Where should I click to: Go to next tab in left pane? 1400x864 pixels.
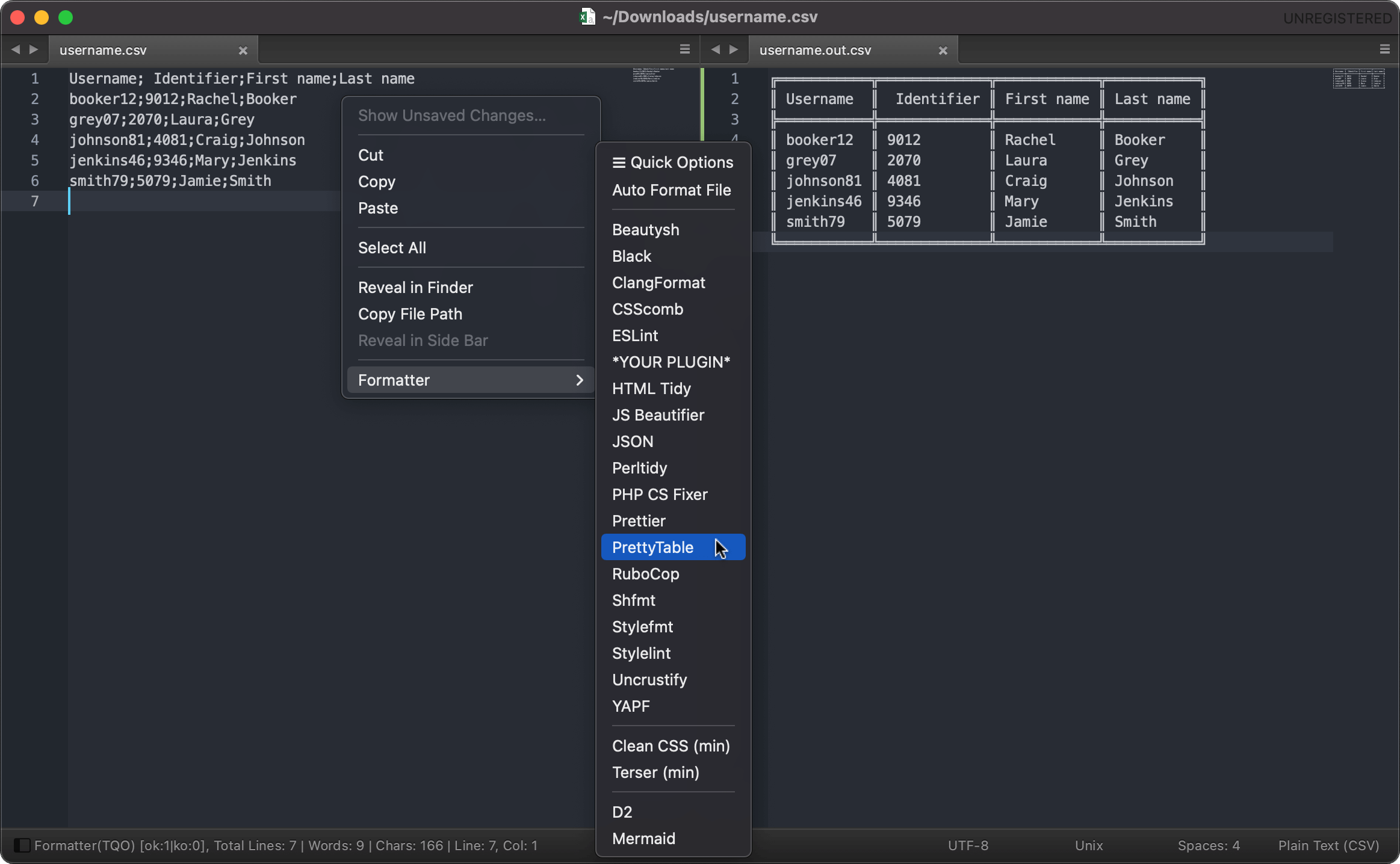pyautogui.click(x=34, y=49)
